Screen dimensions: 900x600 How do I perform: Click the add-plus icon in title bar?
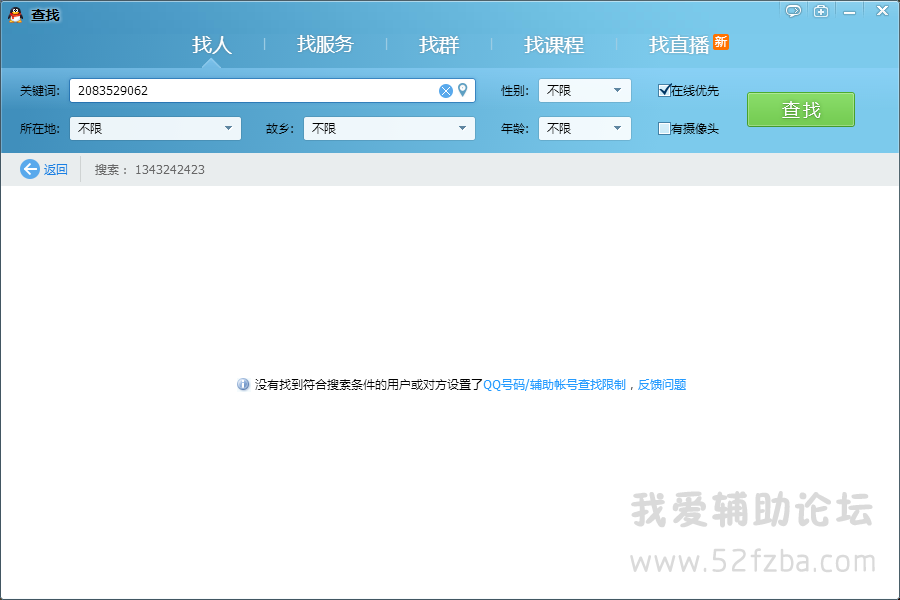pos(821,11)
